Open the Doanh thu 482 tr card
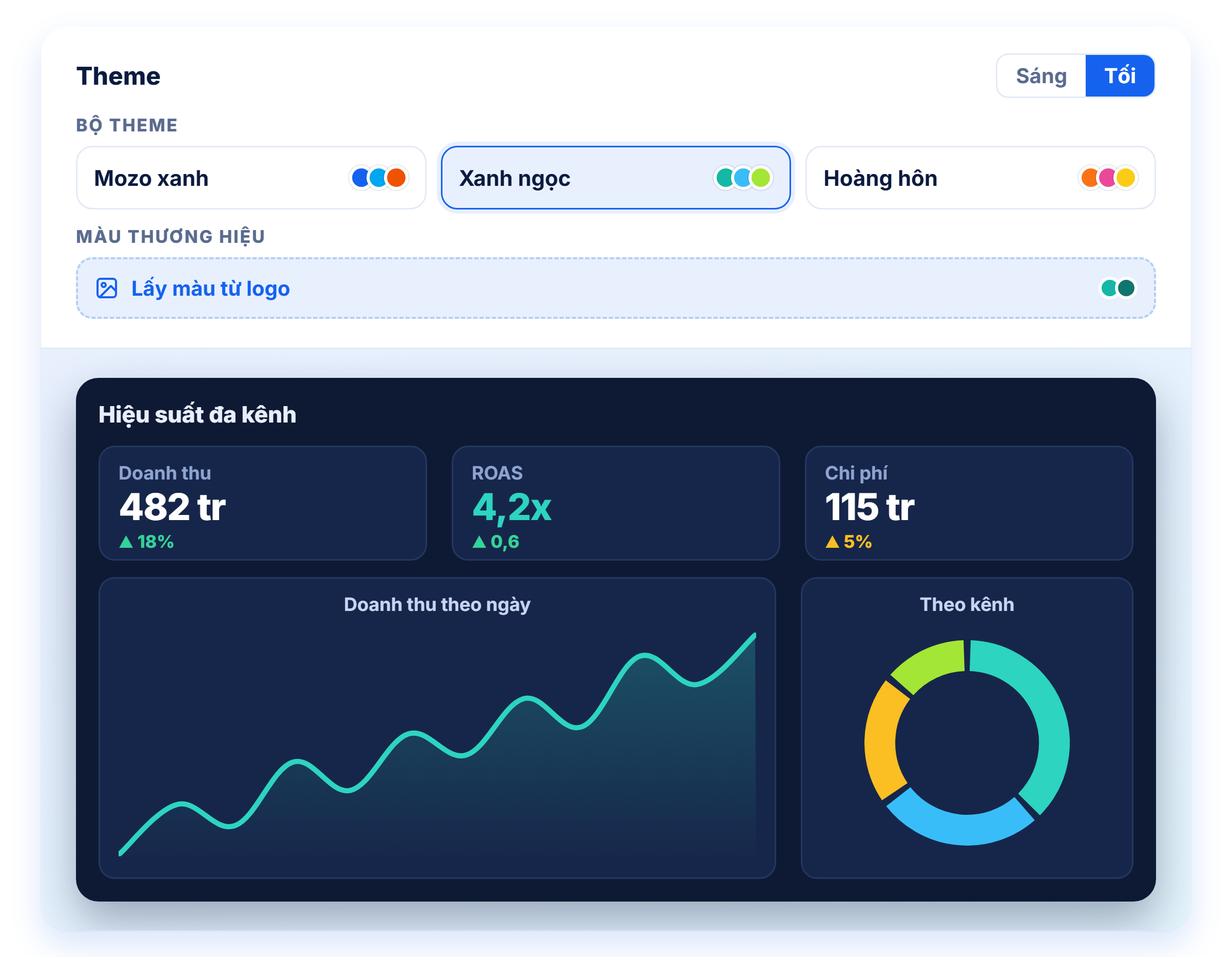 pos(263,503)
